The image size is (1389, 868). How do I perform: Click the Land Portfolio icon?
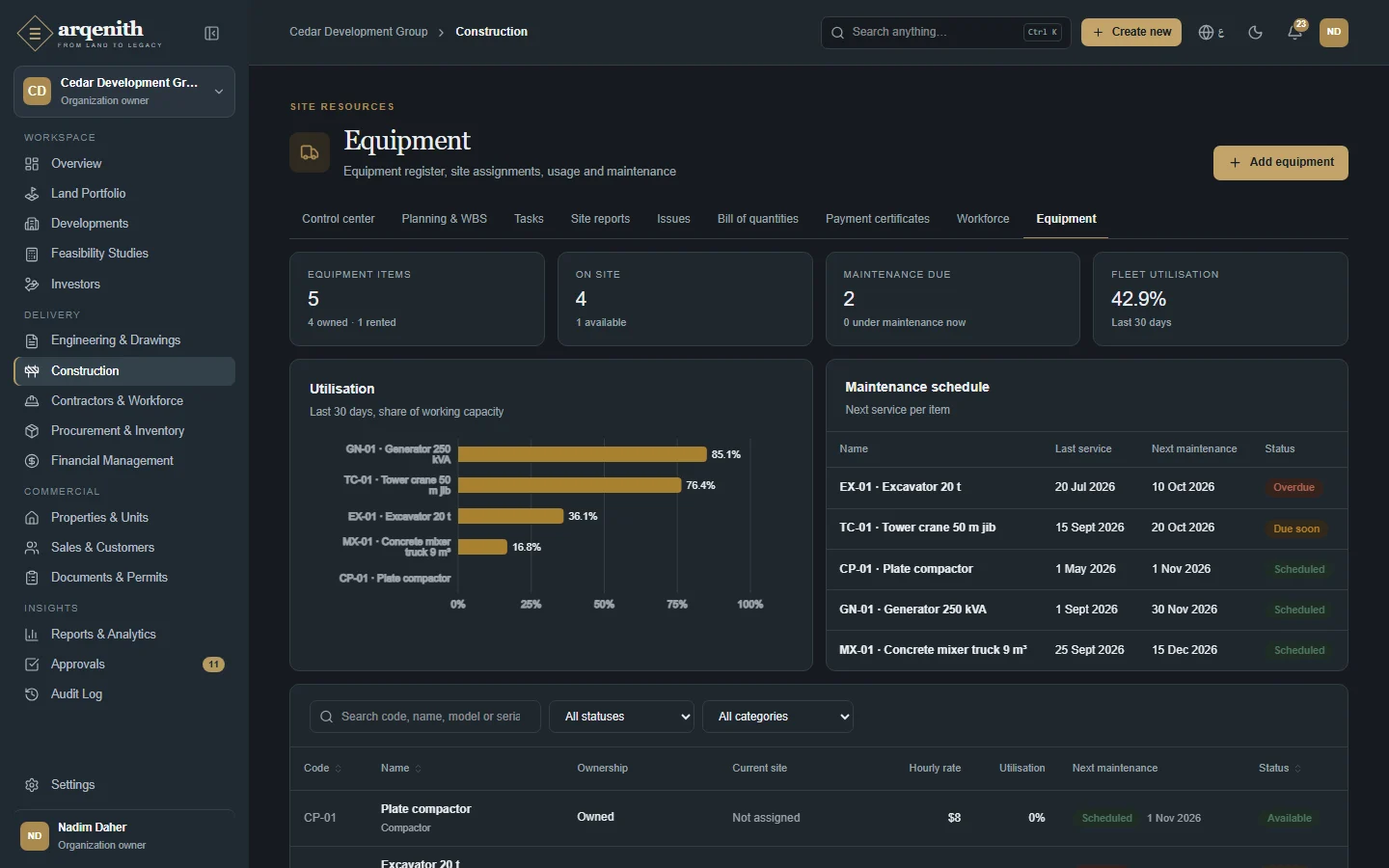tap(32, 194)
